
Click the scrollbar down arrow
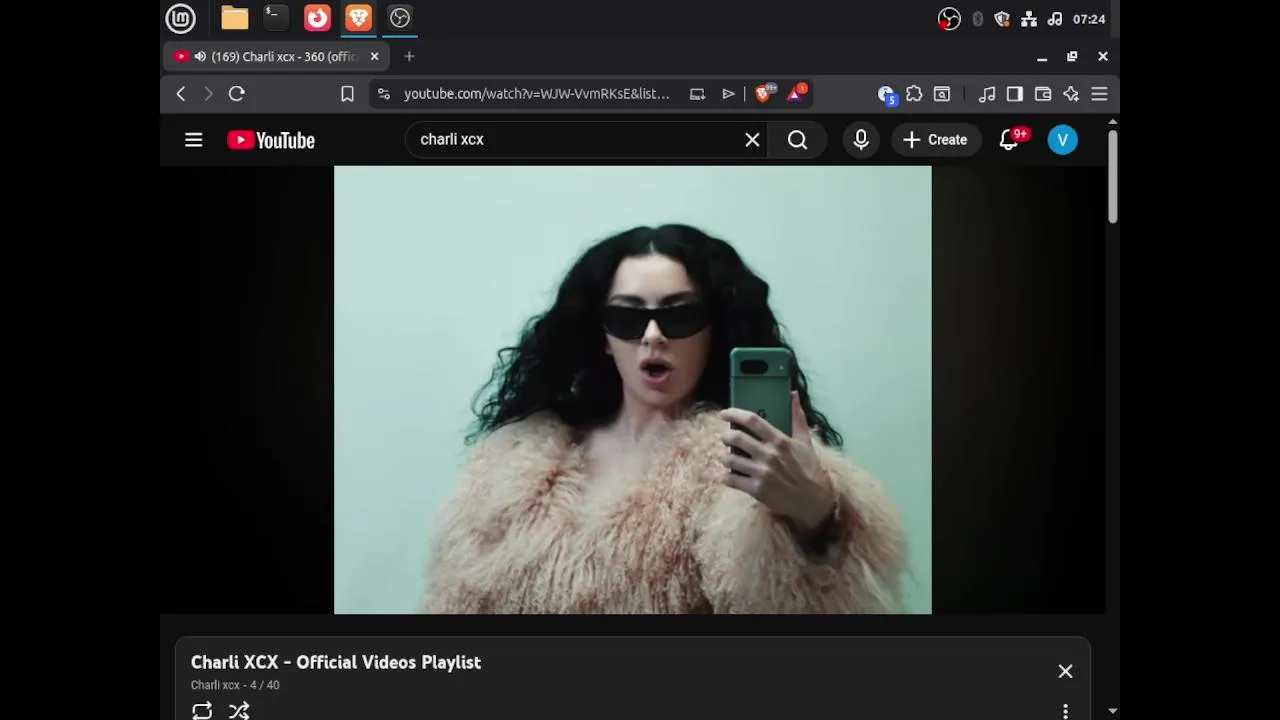(1113, 711)
